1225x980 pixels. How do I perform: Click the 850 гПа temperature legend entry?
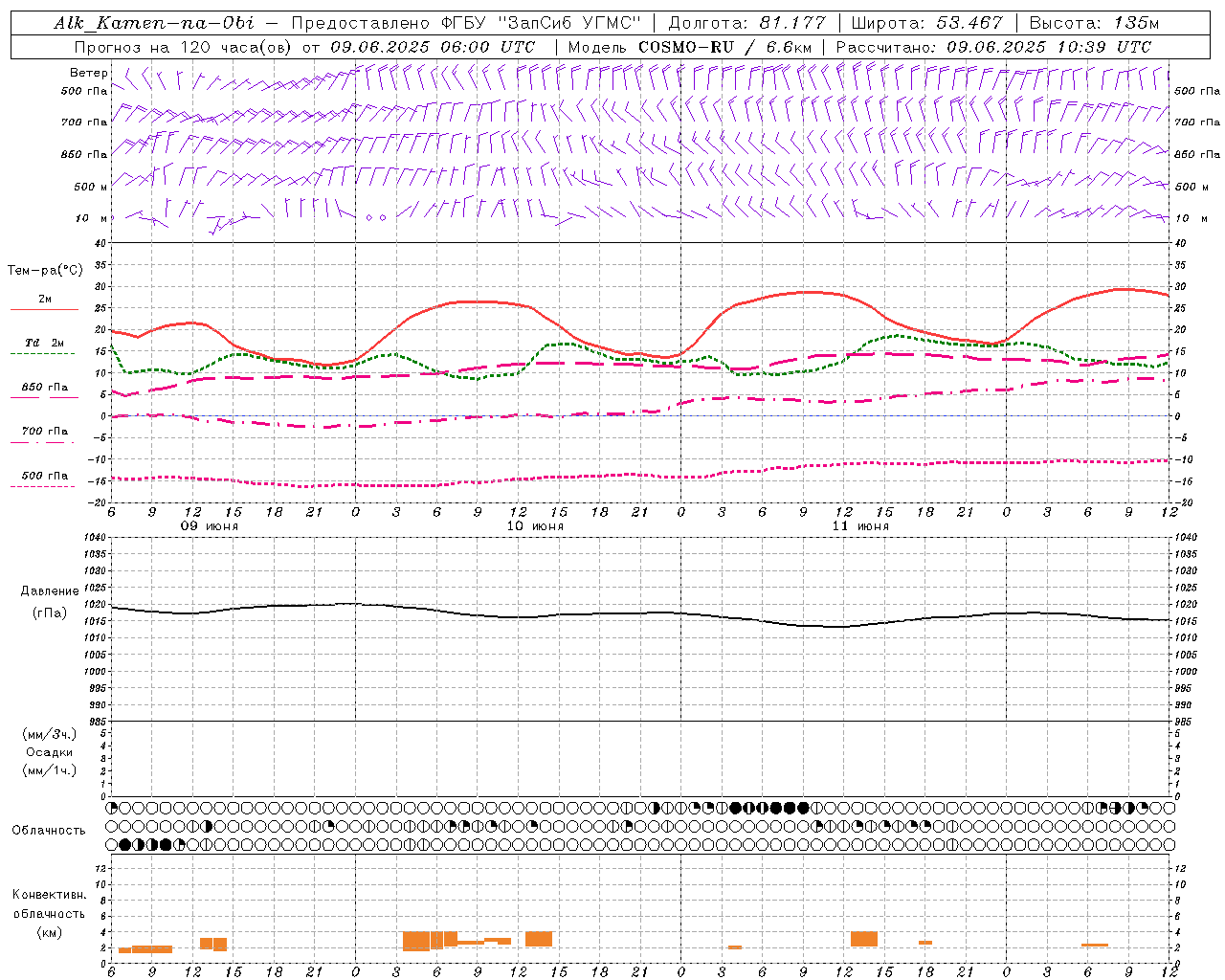point(44,388)
